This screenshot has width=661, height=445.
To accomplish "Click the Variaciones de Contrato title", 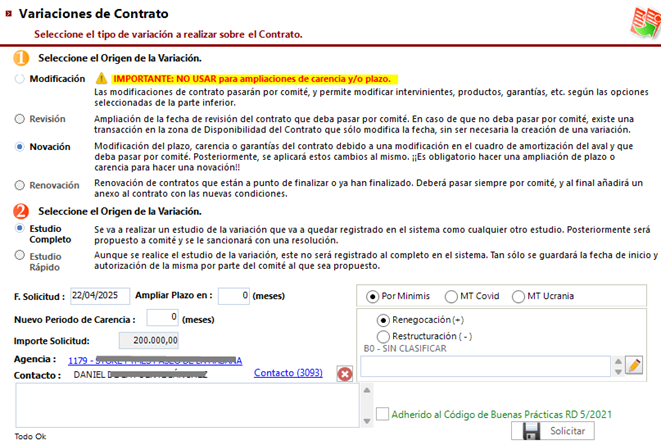I will 94,14.
